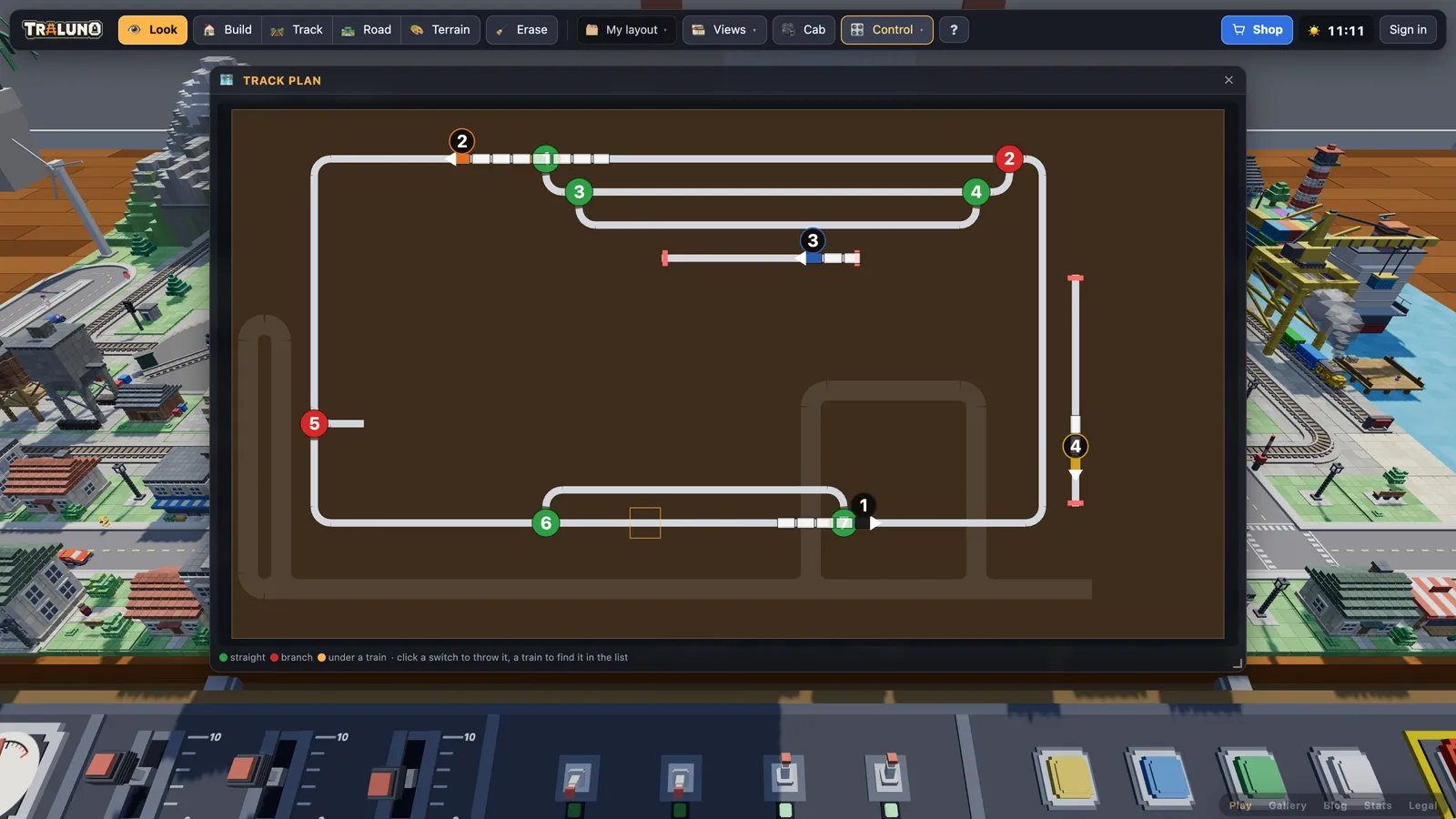Open the Control dropdown menu
The image size is (1456, 819).
[x=887, y=30]
